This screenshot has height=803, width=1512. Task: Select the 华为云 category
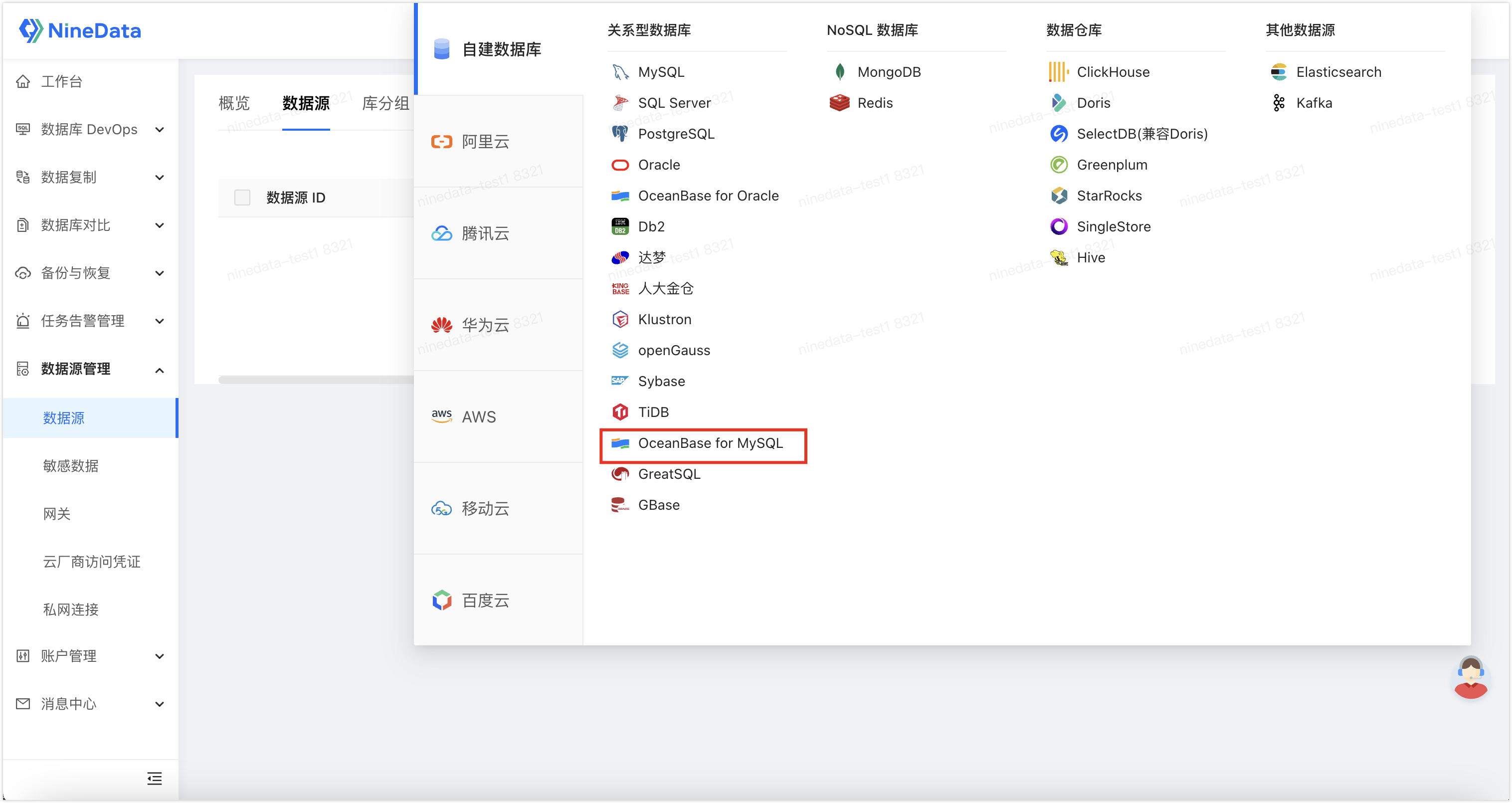coord(499,325)
